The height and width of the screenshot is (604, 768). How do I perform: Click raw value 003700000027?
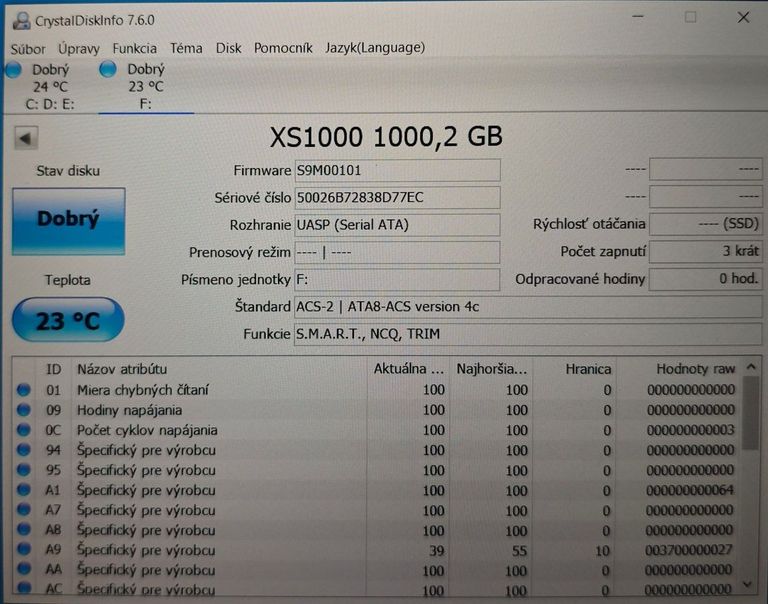point(689,550)
